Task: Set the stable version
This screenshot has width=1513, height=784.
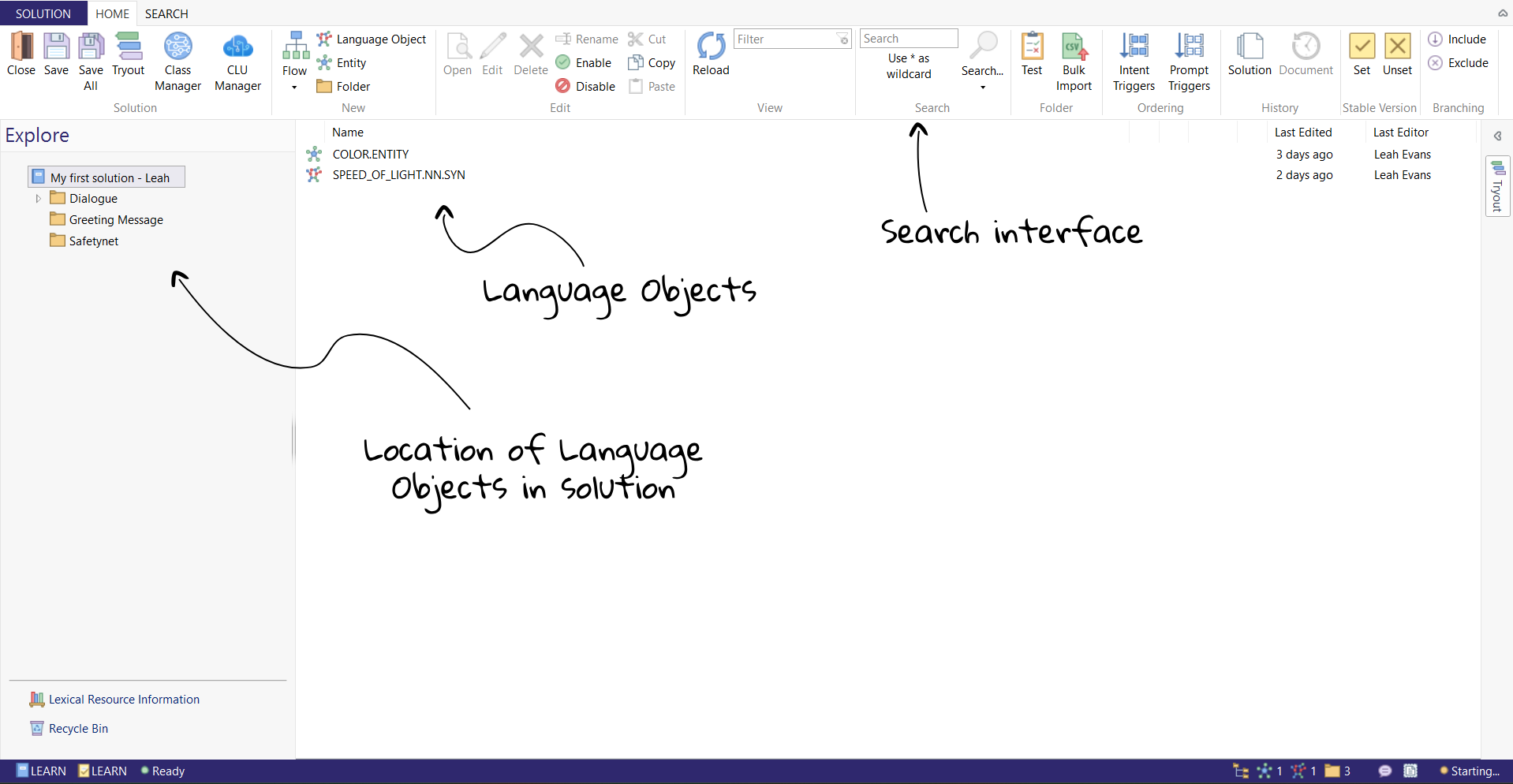Action: (1362, 54)
